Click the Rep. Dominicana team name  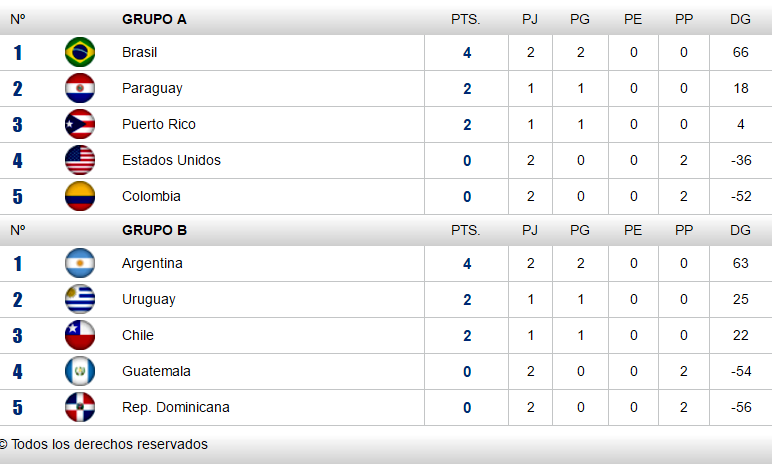point(176,407)
